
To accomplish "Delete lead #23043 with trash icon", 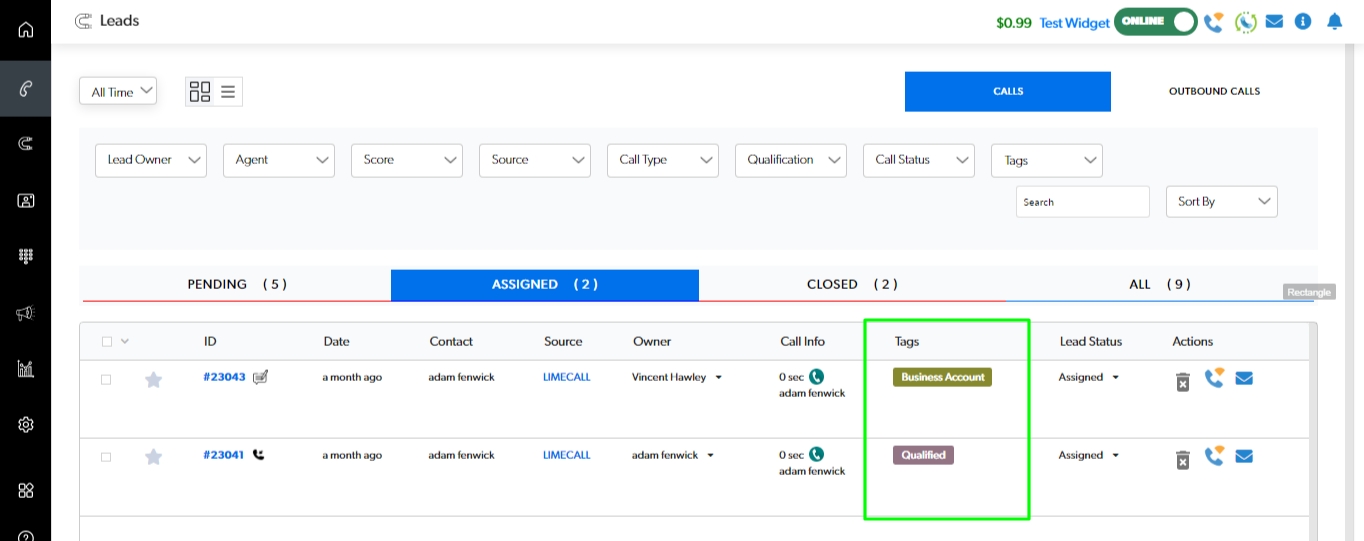I will tap(1182, 381).
